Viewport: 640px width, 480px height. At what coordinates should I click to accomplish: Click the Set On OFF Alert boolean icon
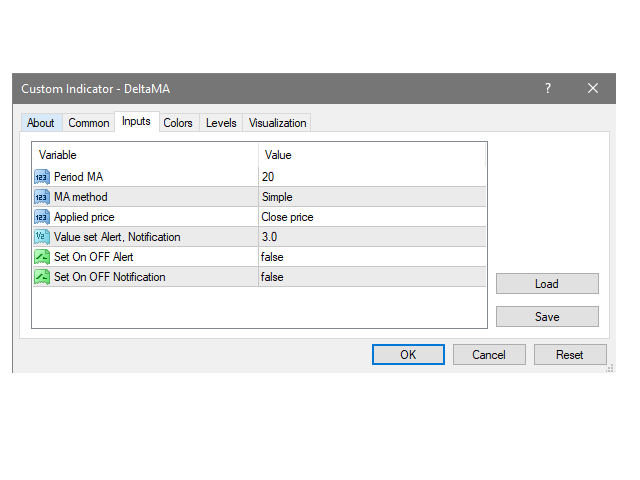(x=42, y=257)
